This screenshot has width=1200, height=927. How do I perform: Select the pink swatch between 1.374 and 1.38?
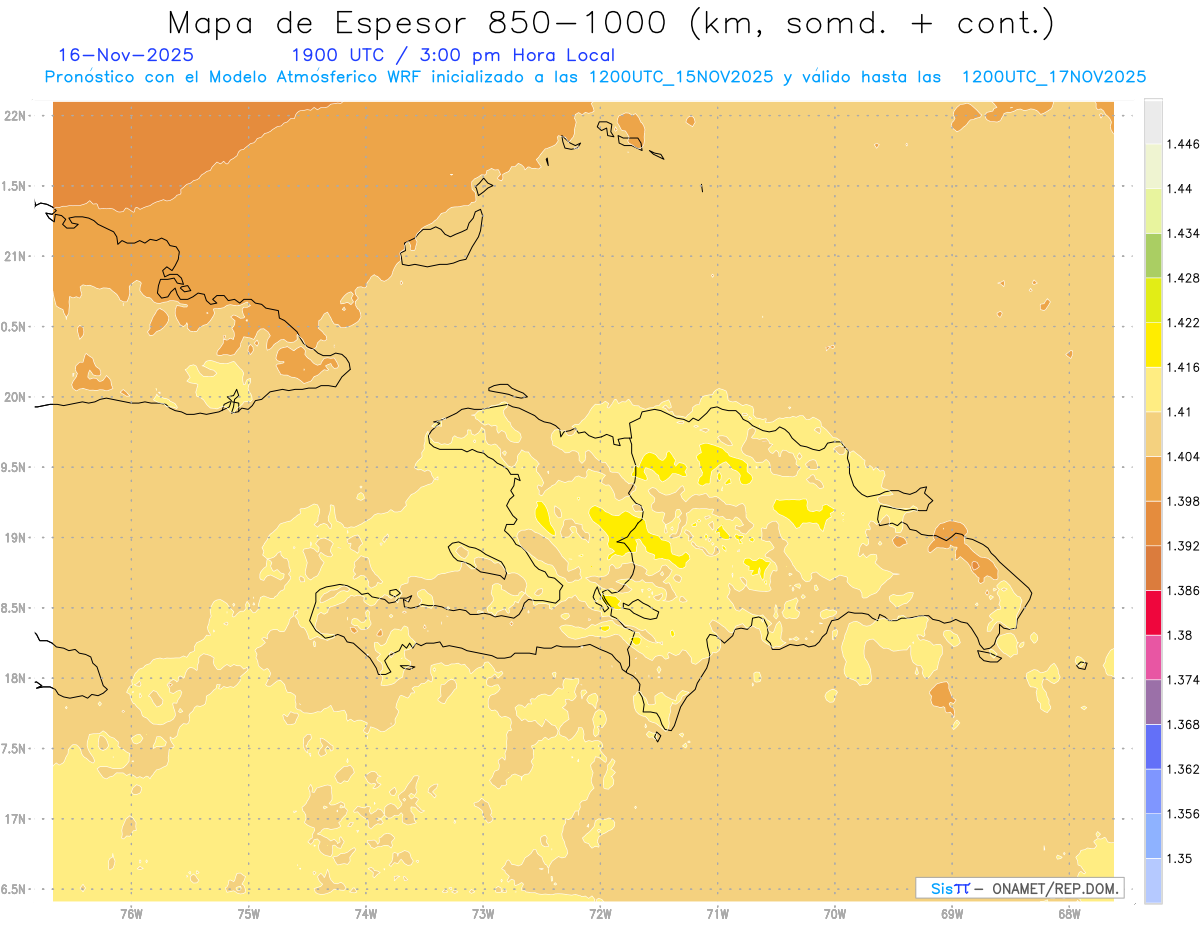pos(1153,657)
